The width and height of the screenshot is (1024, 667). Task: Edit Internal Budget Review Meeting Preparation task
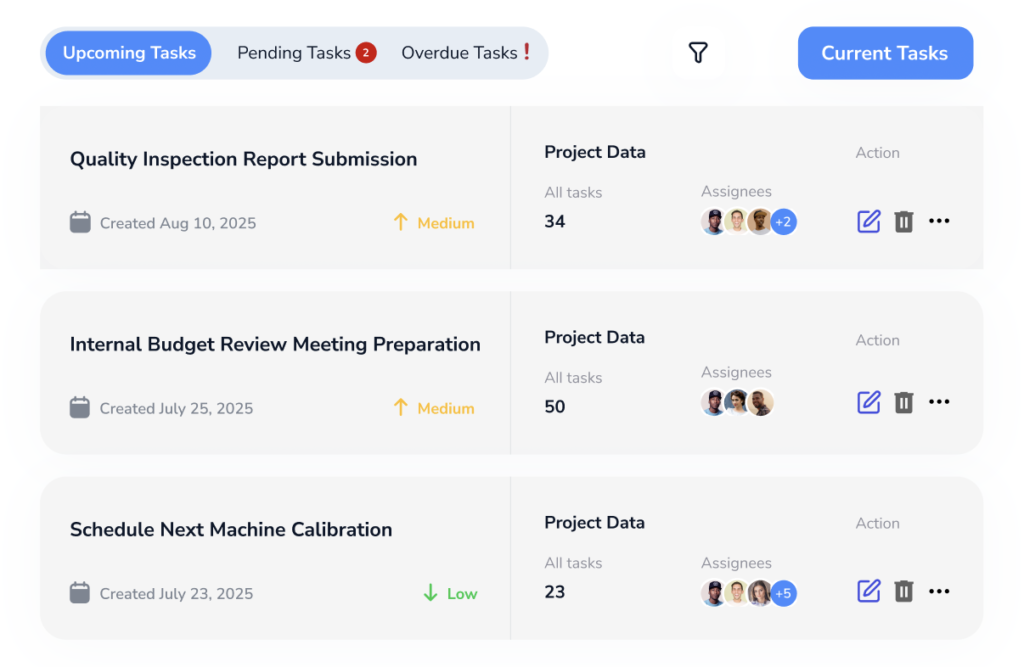coord(869,402)
